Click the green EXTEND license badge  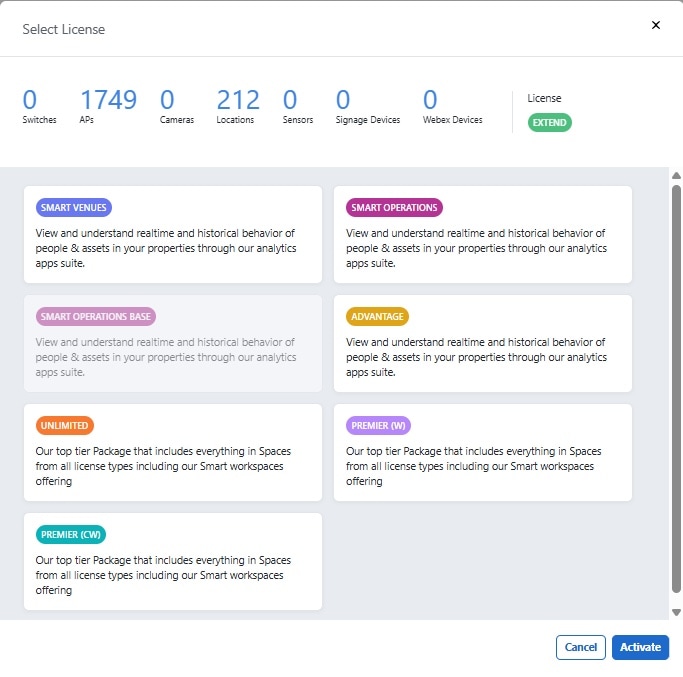(x=550, y=123)
